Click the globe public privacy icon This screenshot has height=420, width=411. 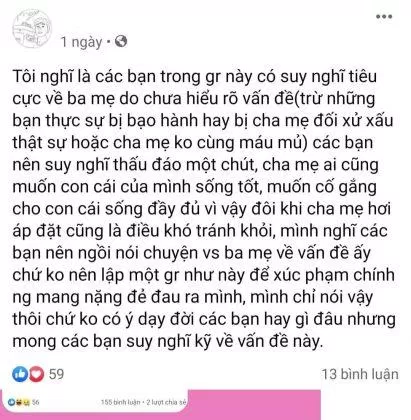121,42
